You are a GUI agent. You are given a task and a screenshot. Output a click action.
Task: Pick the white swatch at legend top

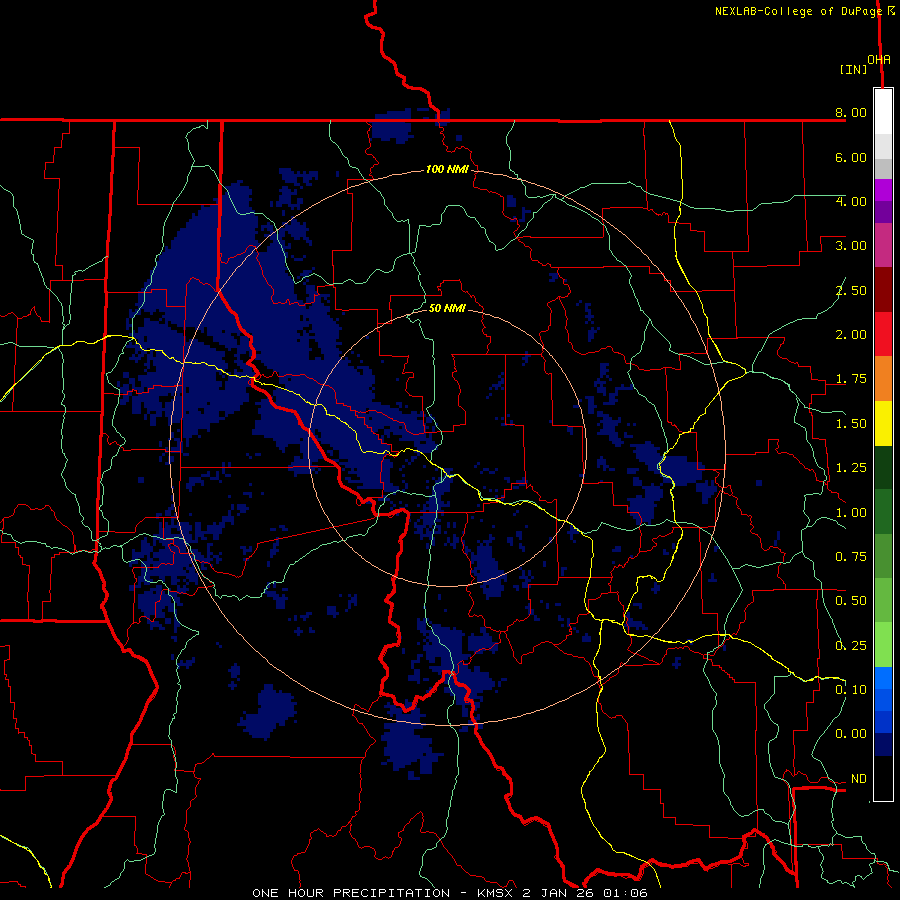coord(883,112)
